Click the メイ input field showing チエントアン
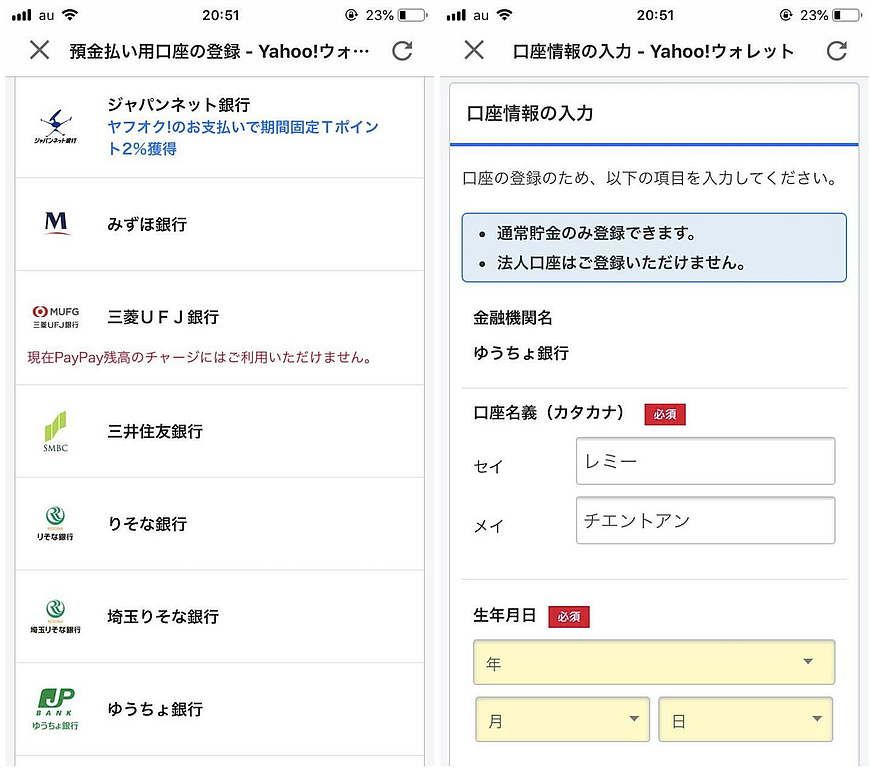The height and width of the screenshot is (768, 870). 705,520
